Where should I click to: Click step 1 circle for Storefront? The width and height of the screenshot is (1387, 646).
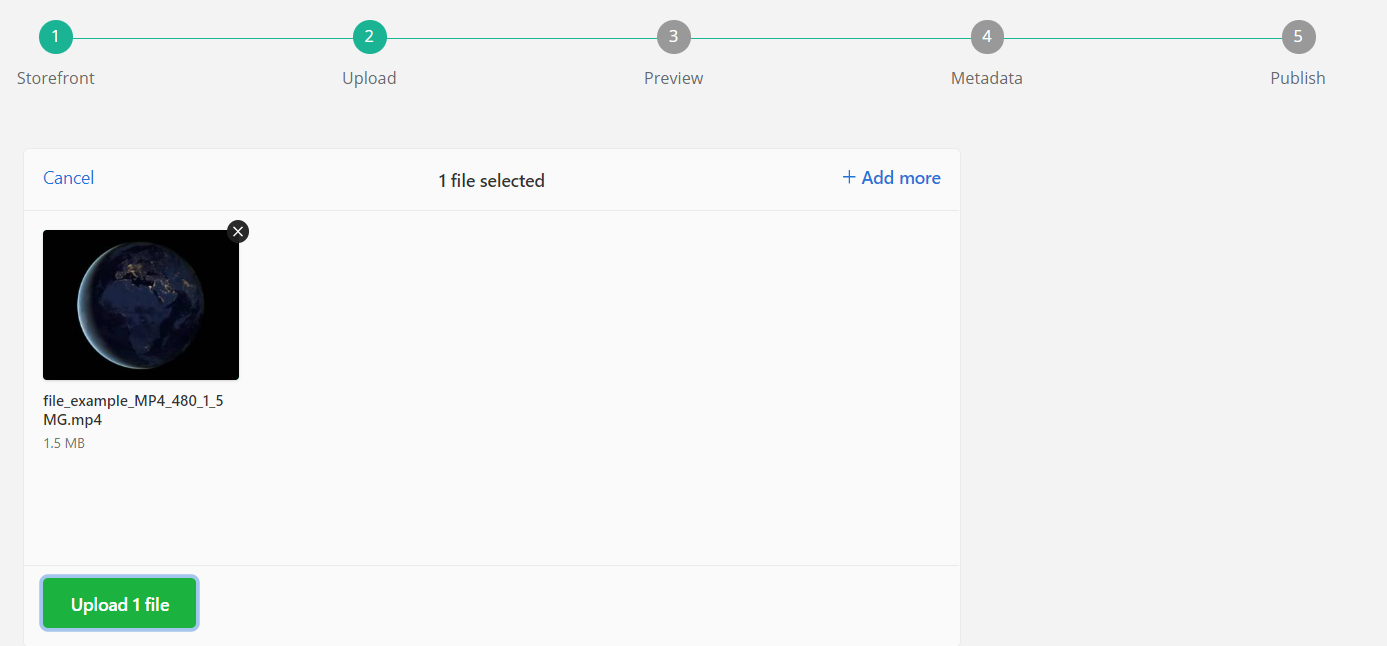click(56, 37)
